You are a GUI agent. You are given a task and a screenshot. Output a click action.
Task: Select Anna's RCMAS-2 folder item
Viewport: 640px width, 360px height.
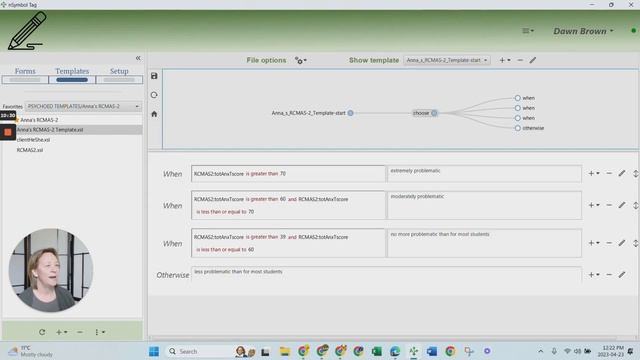[39, 120]
